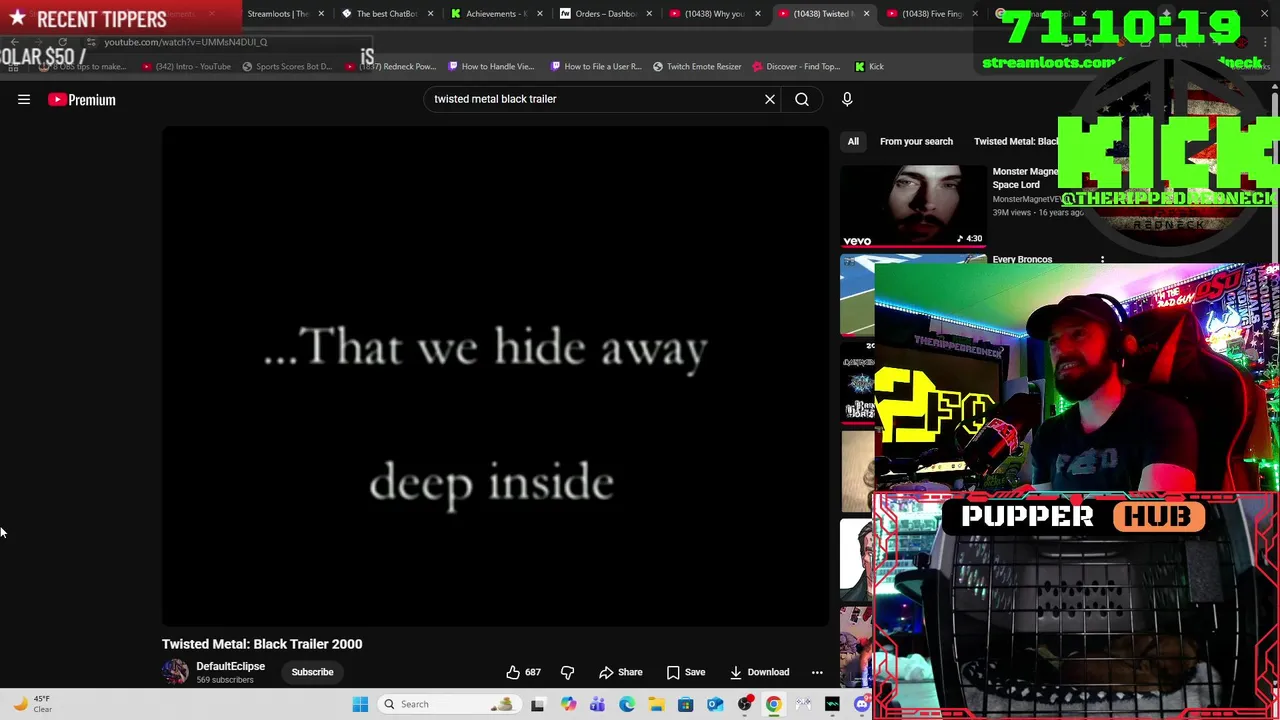Screen dimensions: 1280x720
Task: Subscribe to DefaultEclipse channel
Action: click(x=312, y=672)
